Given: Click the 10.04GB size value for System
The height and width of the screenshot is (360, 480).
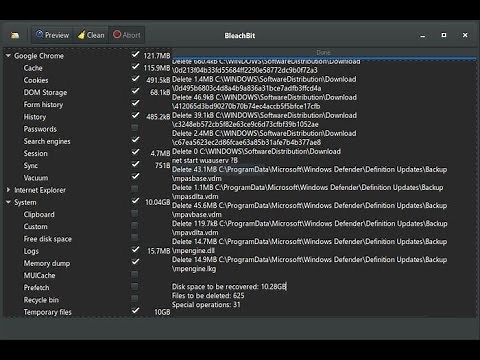Looking at the screenshot, I should pos(158,202).
